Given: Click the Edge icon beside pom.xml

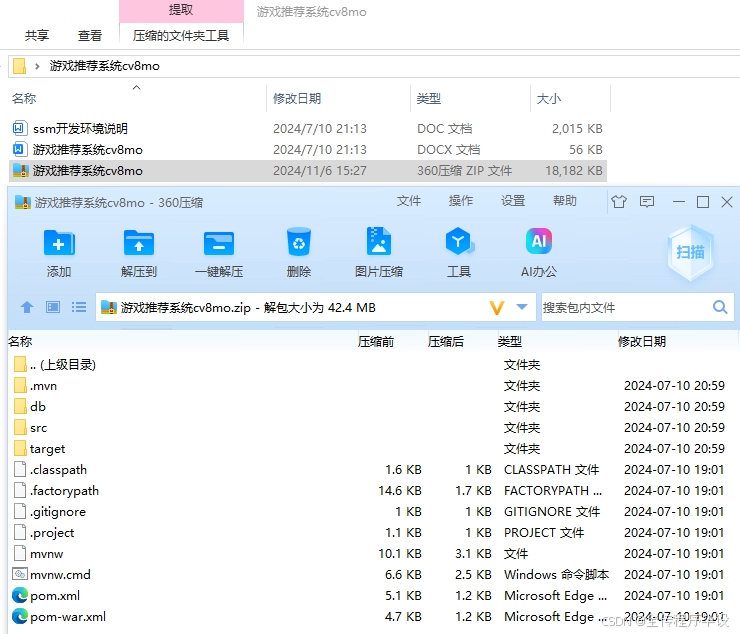Looking at the screenshot, I should tap(20, 596).
